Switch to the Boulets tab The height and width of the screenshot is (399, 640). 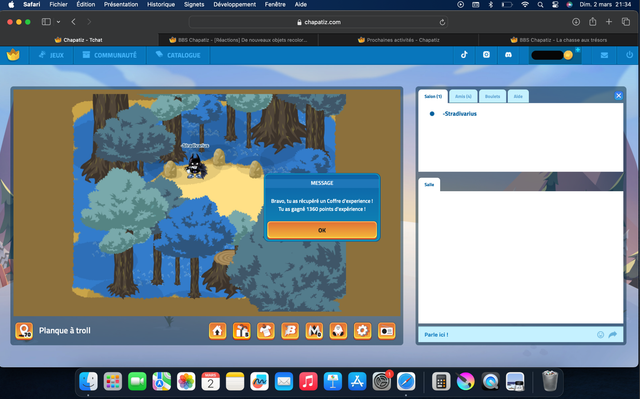click(493, 96)
